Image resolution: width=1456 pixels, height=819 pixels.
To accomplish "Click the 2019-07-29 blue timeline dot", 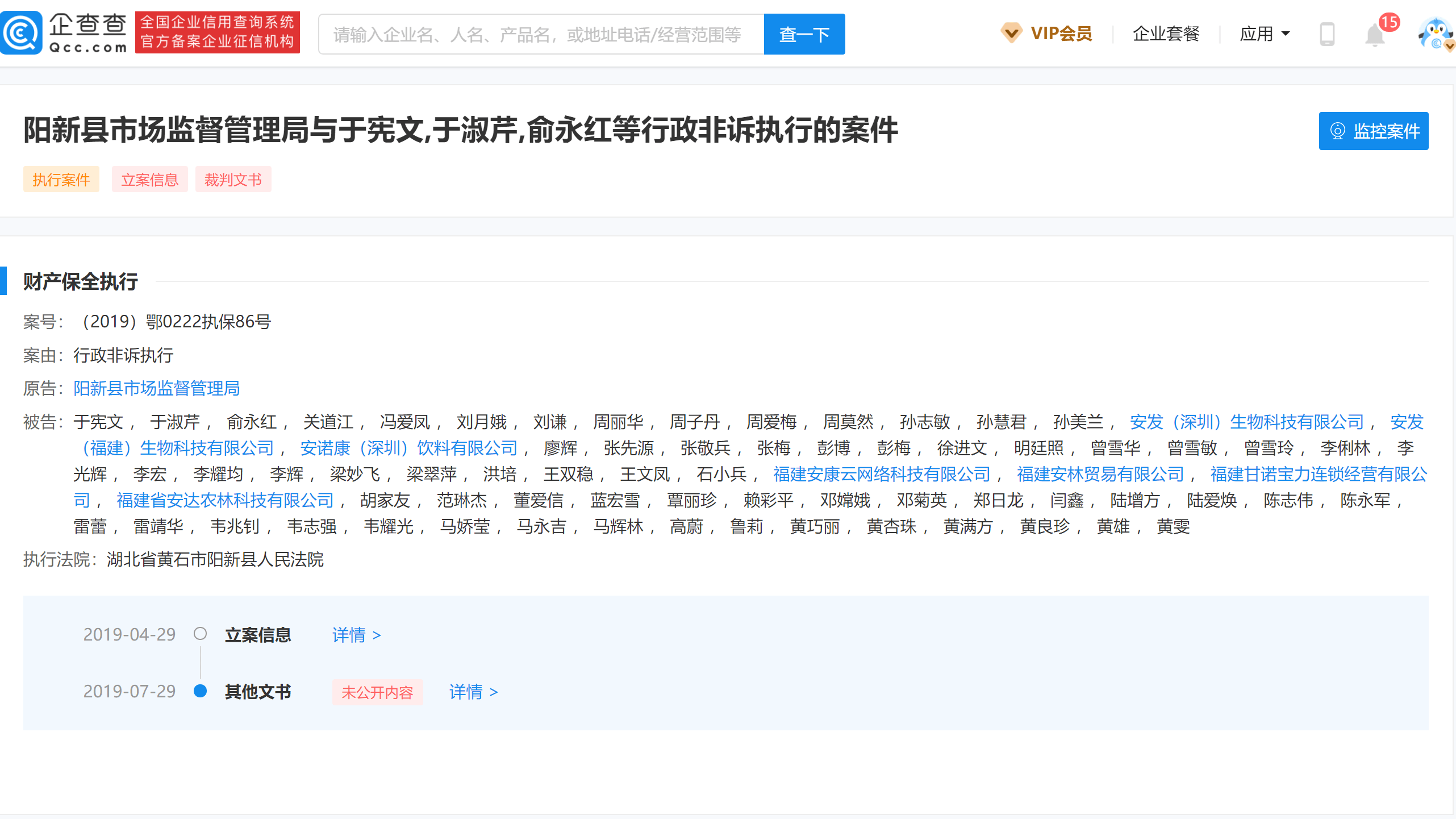I will coord(200,691).
